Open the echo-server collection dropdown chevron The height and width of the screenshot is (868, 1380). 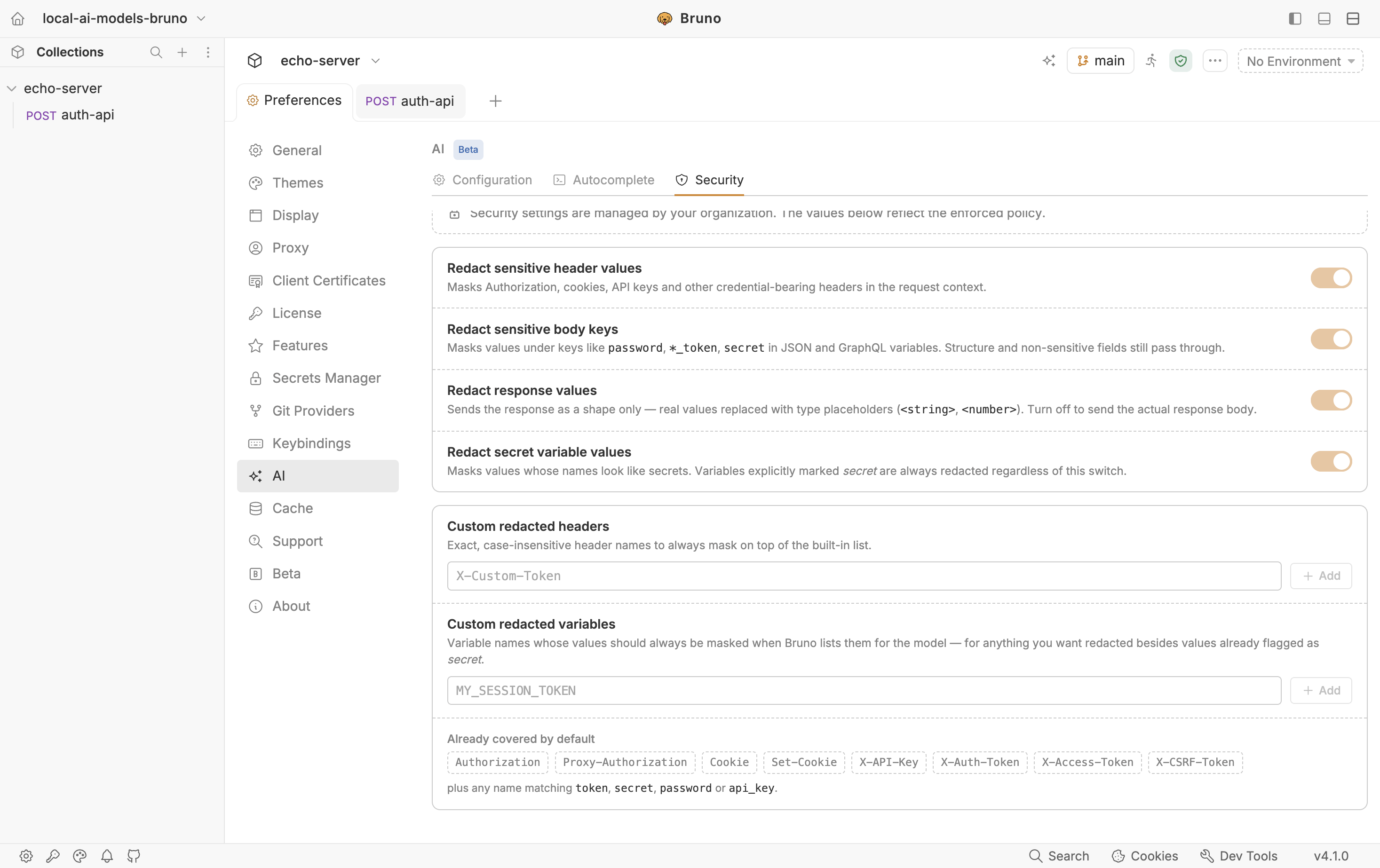(376, 61)
